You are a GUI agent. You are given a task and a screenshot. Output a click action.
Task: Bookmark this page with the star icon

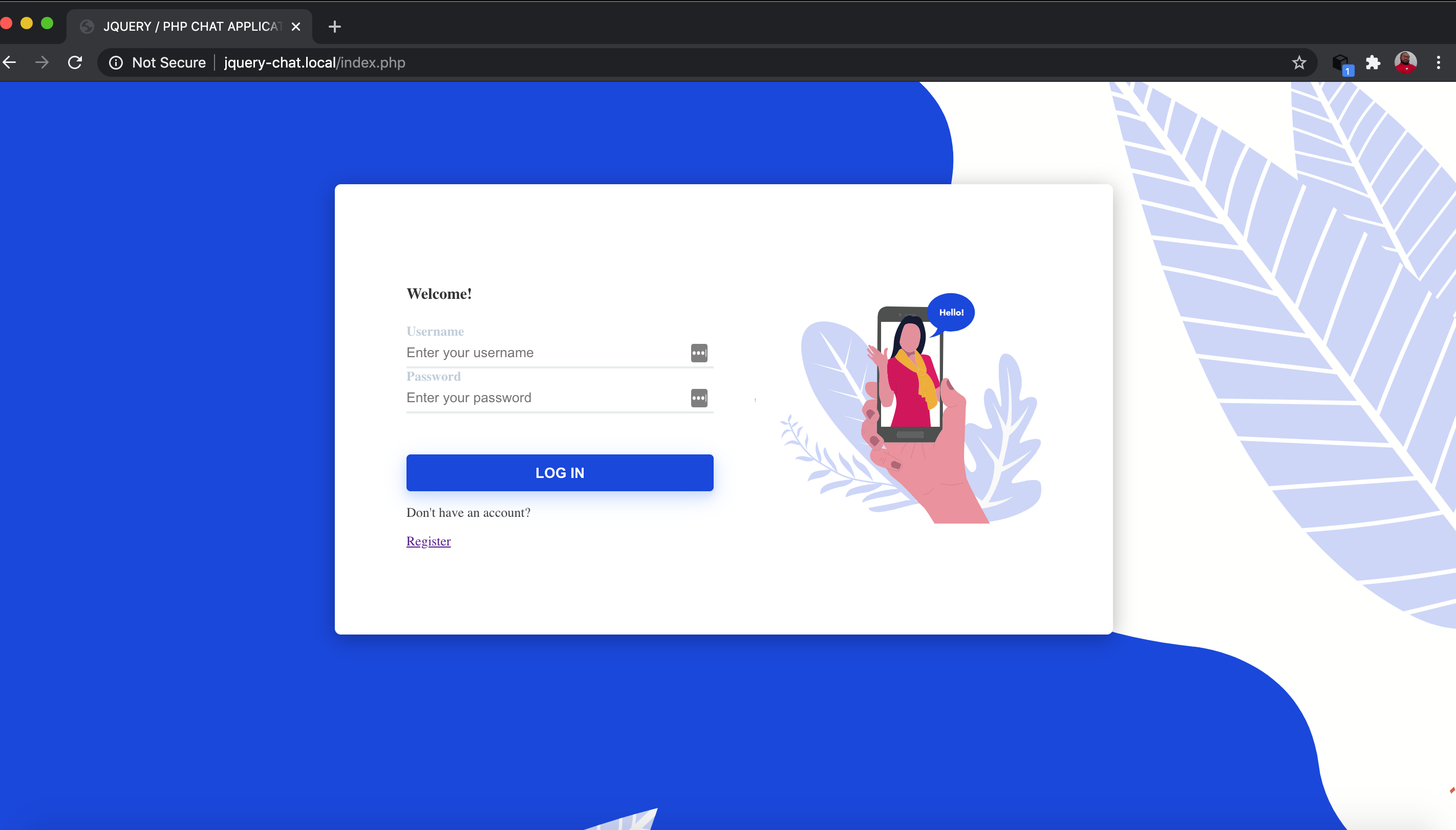coord(1299,63)
